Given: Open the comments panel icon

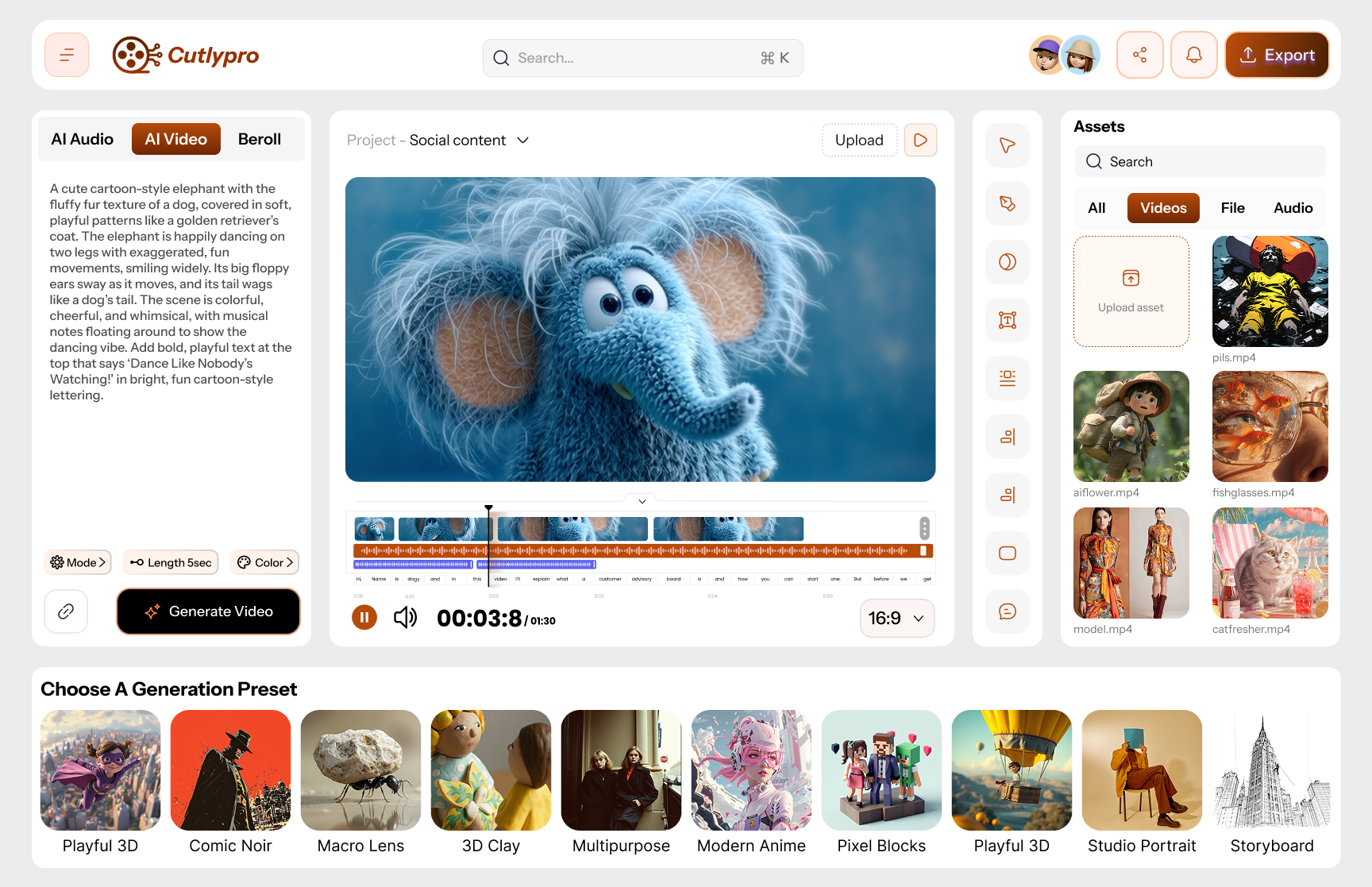Looking at the screenshot, I should click(1007, 611).
